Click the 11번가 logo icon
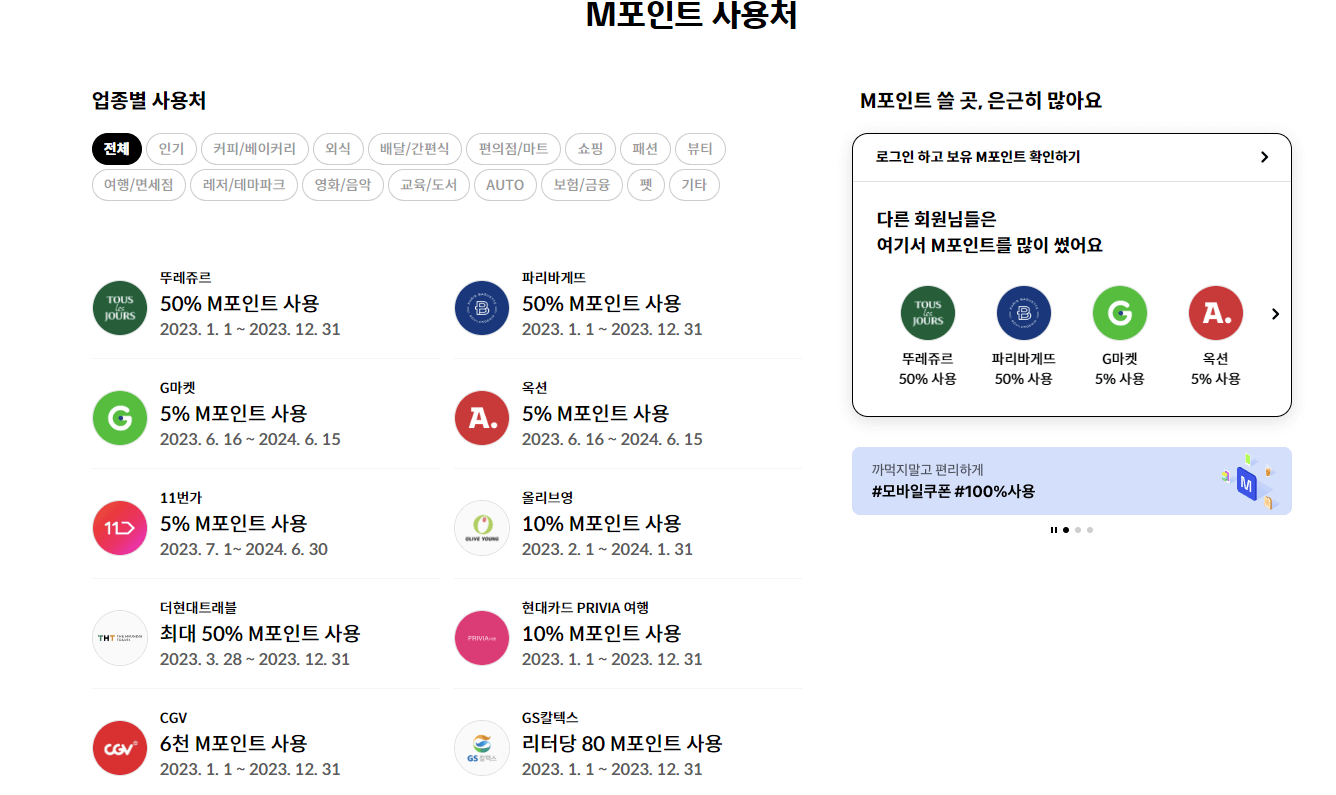The height and width of the screenshot is (795, 1336). click(x=120, y=528)
